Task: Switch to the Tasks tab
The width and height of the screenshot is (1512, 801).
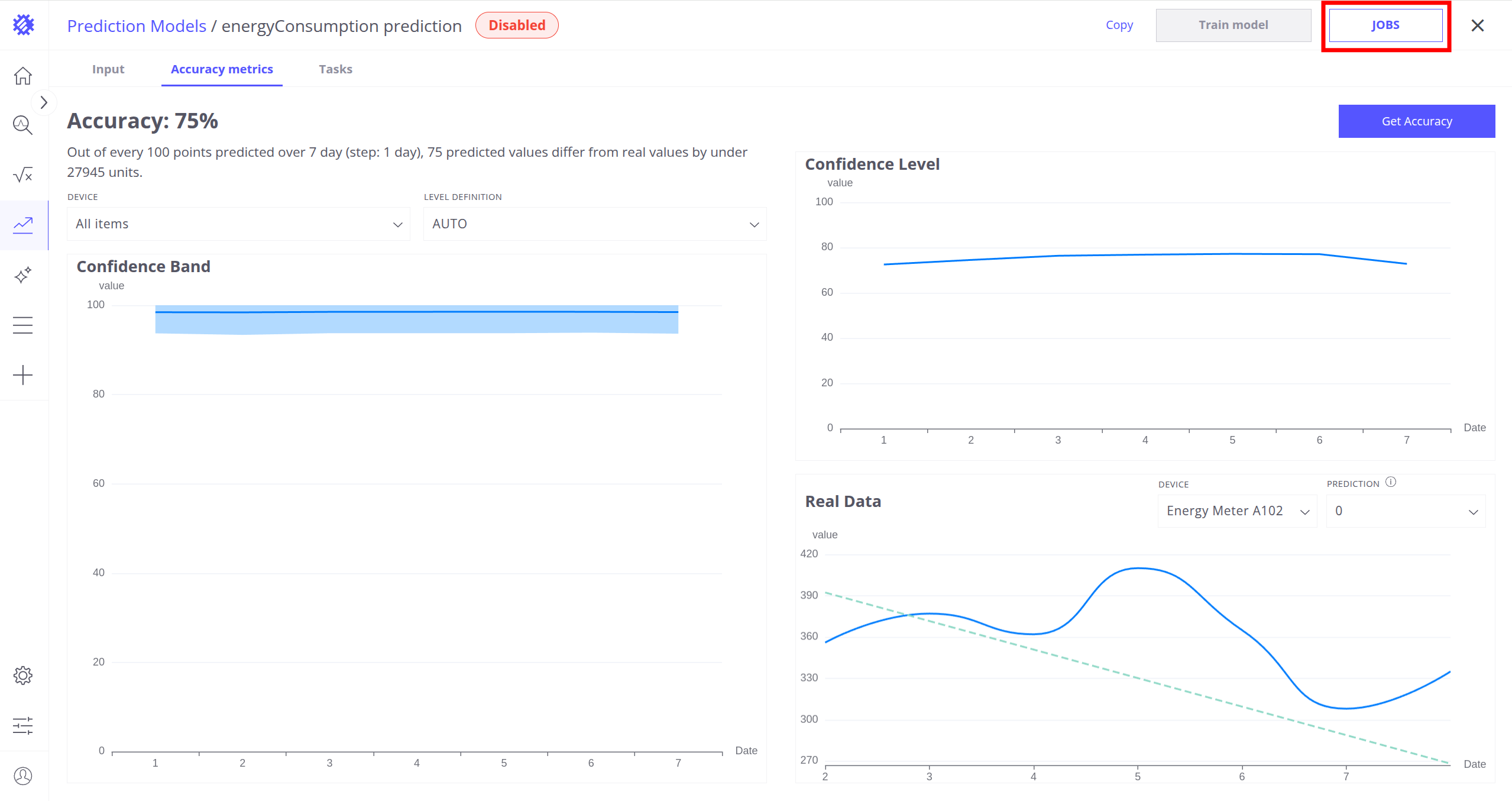Action: (x=335, y=69)
